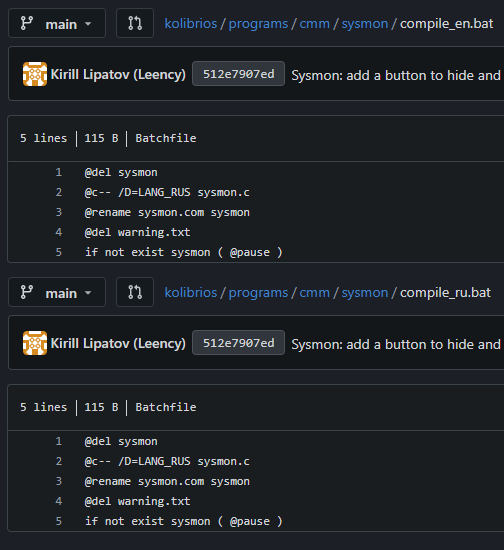Click commit hash 512e7907ed in lower file

coord(238,343)
